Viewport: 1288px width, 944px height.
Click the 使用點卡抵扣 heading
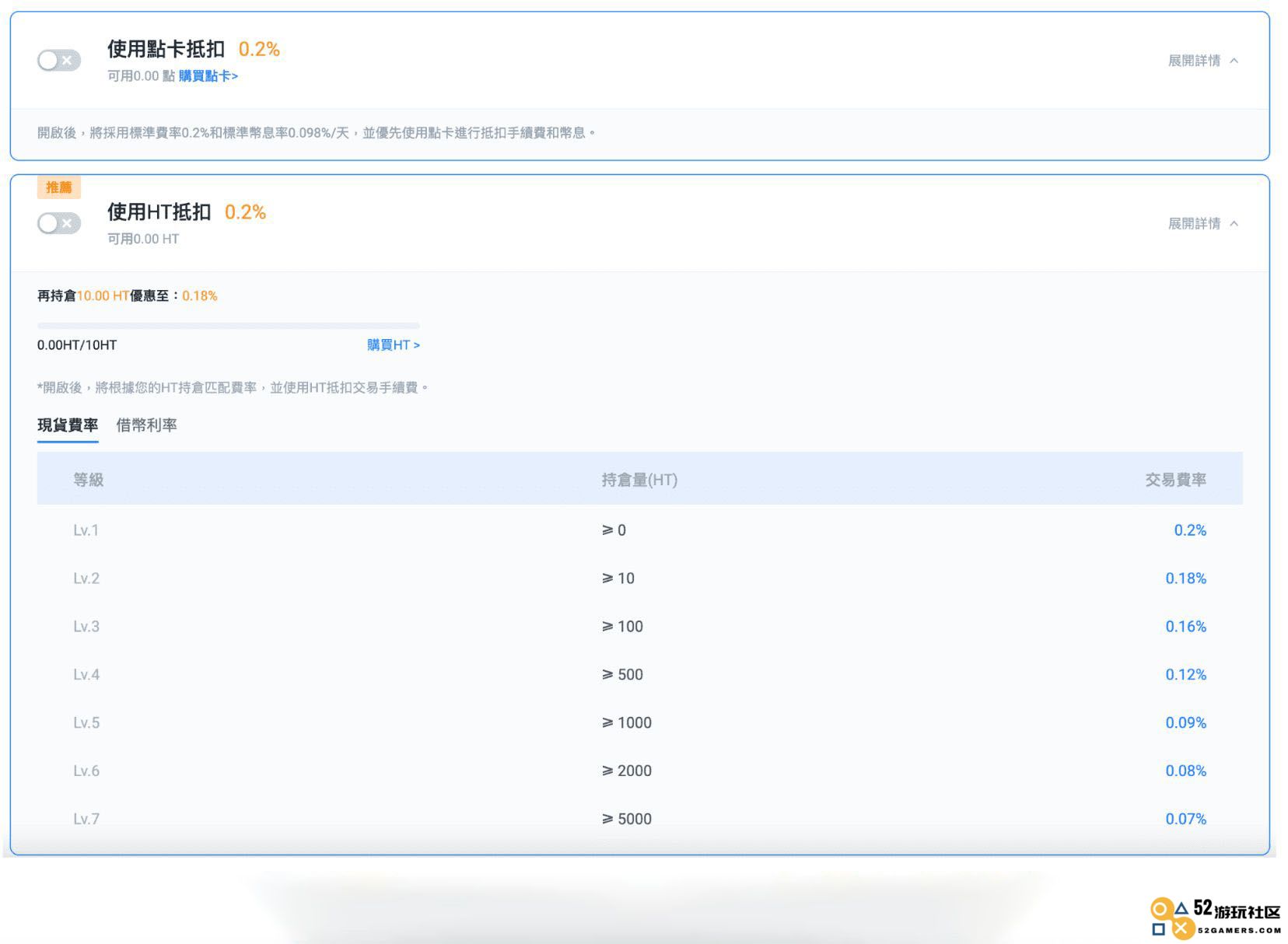tap(166, 50)
